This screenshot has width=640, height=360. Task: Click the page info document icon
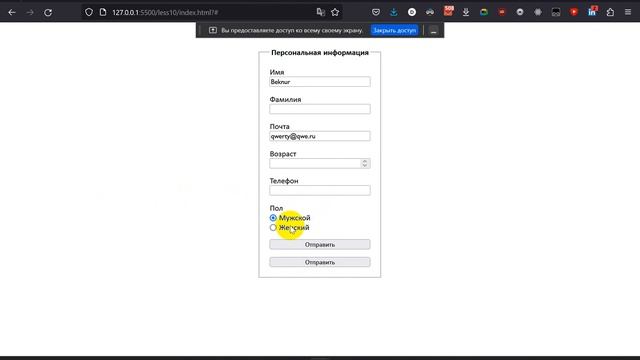tap(103, 12)
